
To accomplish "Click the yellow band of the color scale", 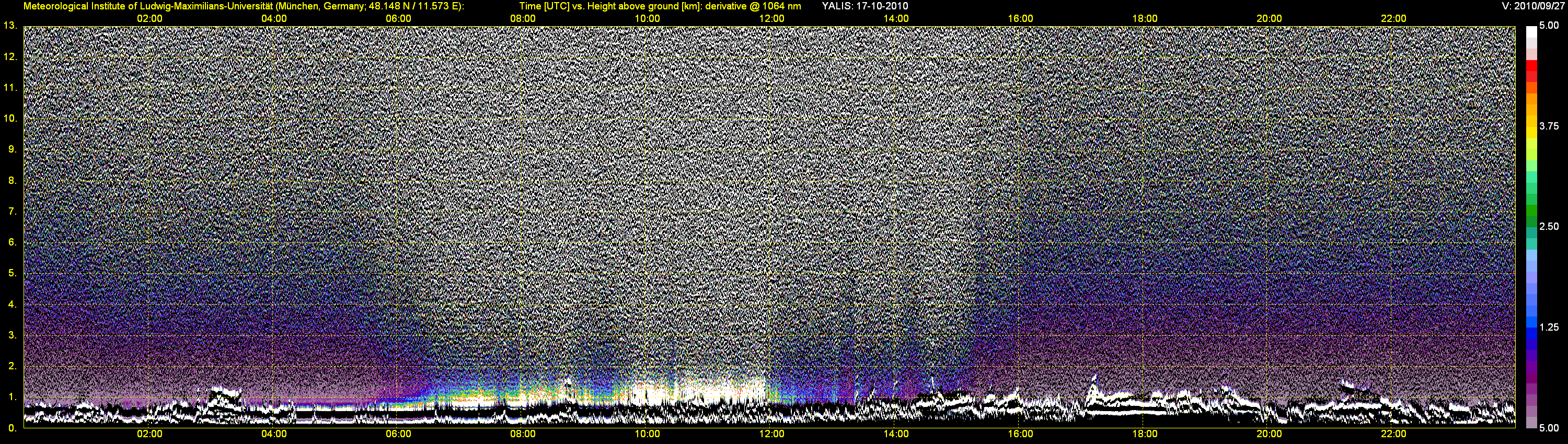I will [1531, 132].
